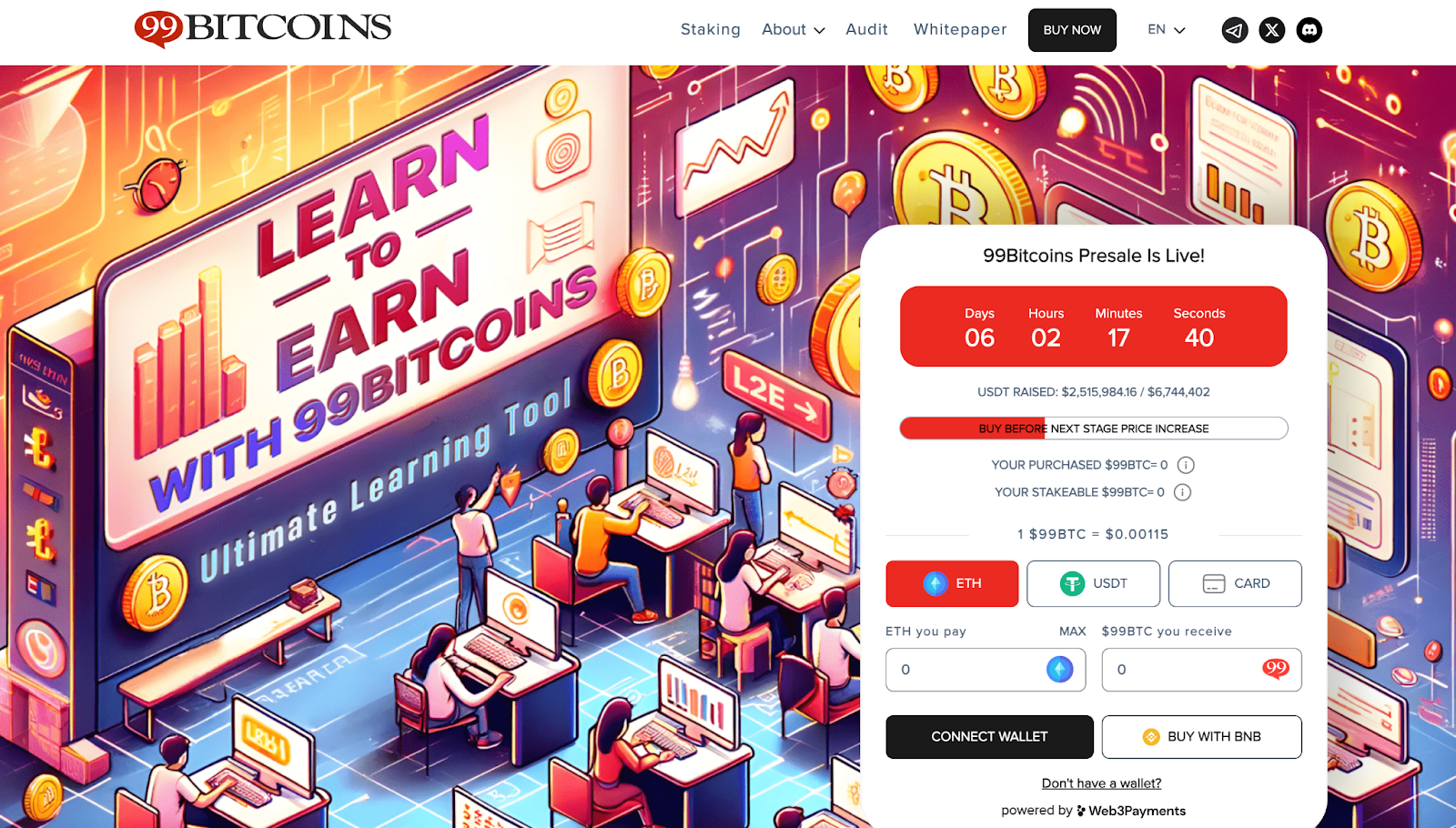Click info icon beside stakeable $99BTC
Screen dimensions: 1456x828
point(1182,492)
